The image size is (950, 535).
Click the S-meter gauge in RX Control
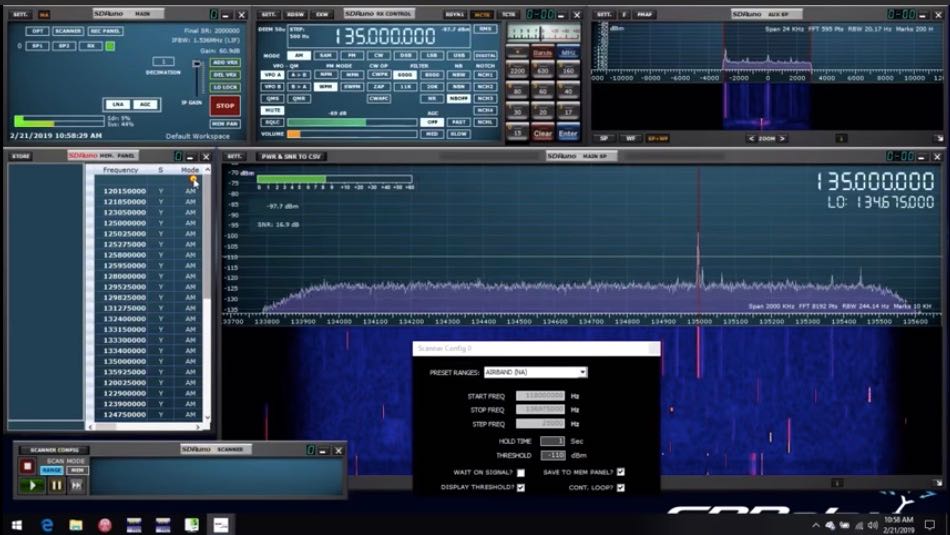(x=543, y=33)
